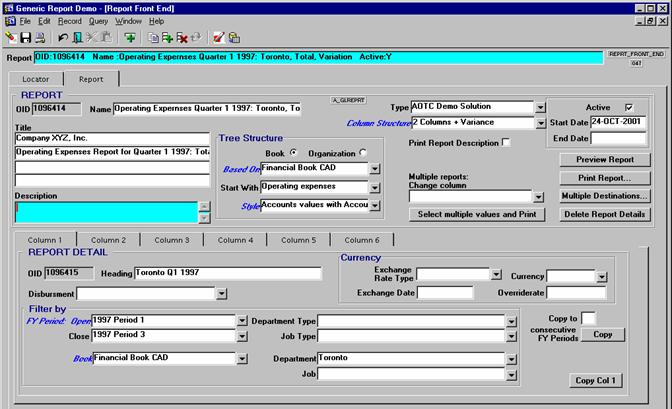Image resolution: width=672 pixels, height=409 pixels.
Task: Open the Disbursment dropdown
Action: pyautogui.click(x=221, y=294)
